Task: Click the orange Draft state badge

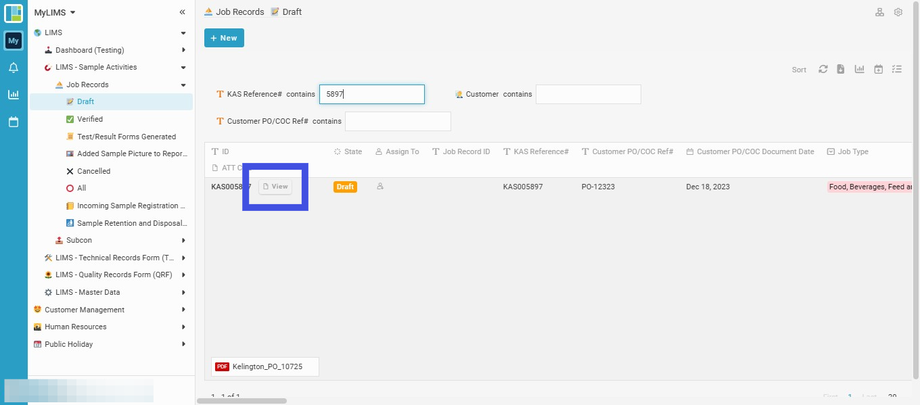Action: click(x=345, y=187)
